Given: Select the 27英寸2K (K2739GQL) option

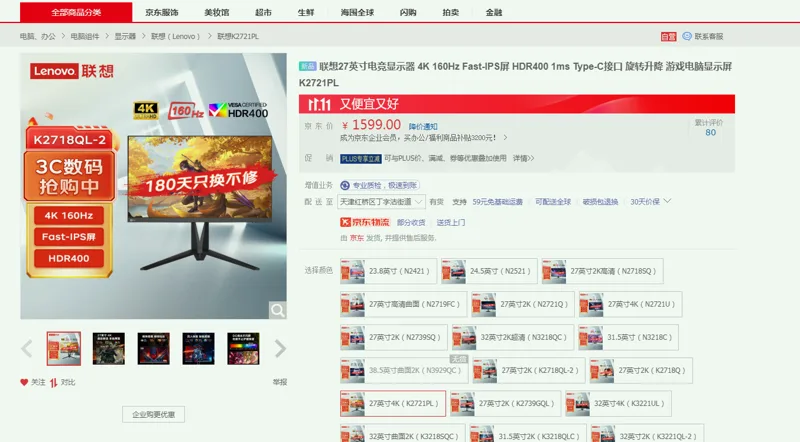Looking at the screenshot, I should point(506,403).
